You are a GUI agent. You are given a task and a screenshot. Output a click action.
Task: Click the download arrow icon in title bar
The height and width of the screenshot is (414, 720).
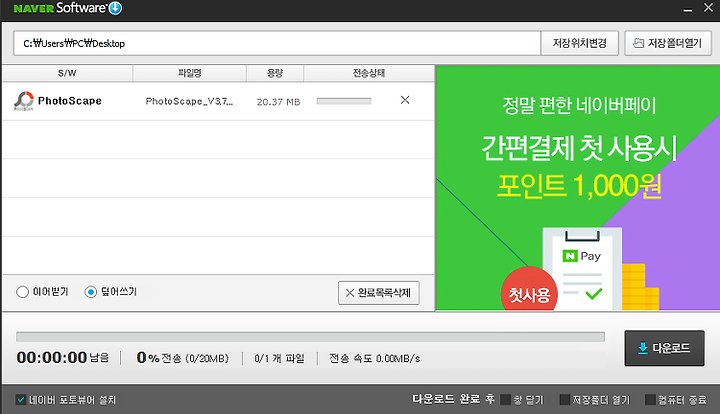[x=115, y=8]
